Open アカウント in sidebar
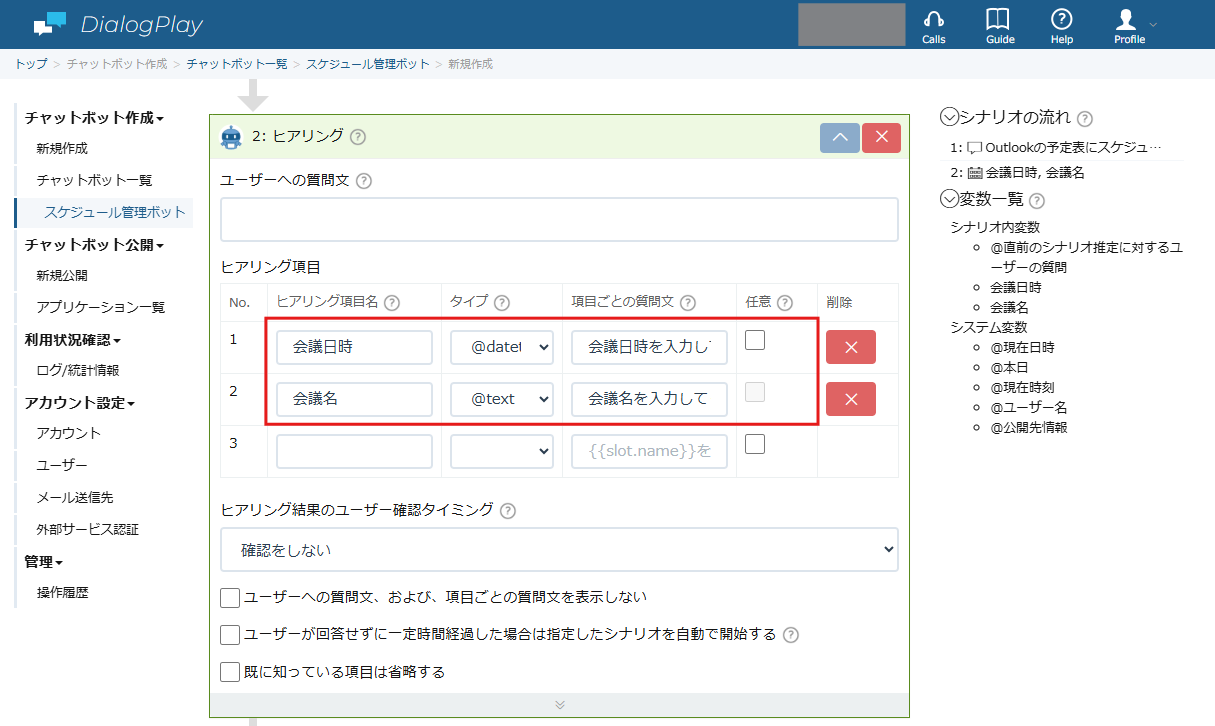 (69, 434)
